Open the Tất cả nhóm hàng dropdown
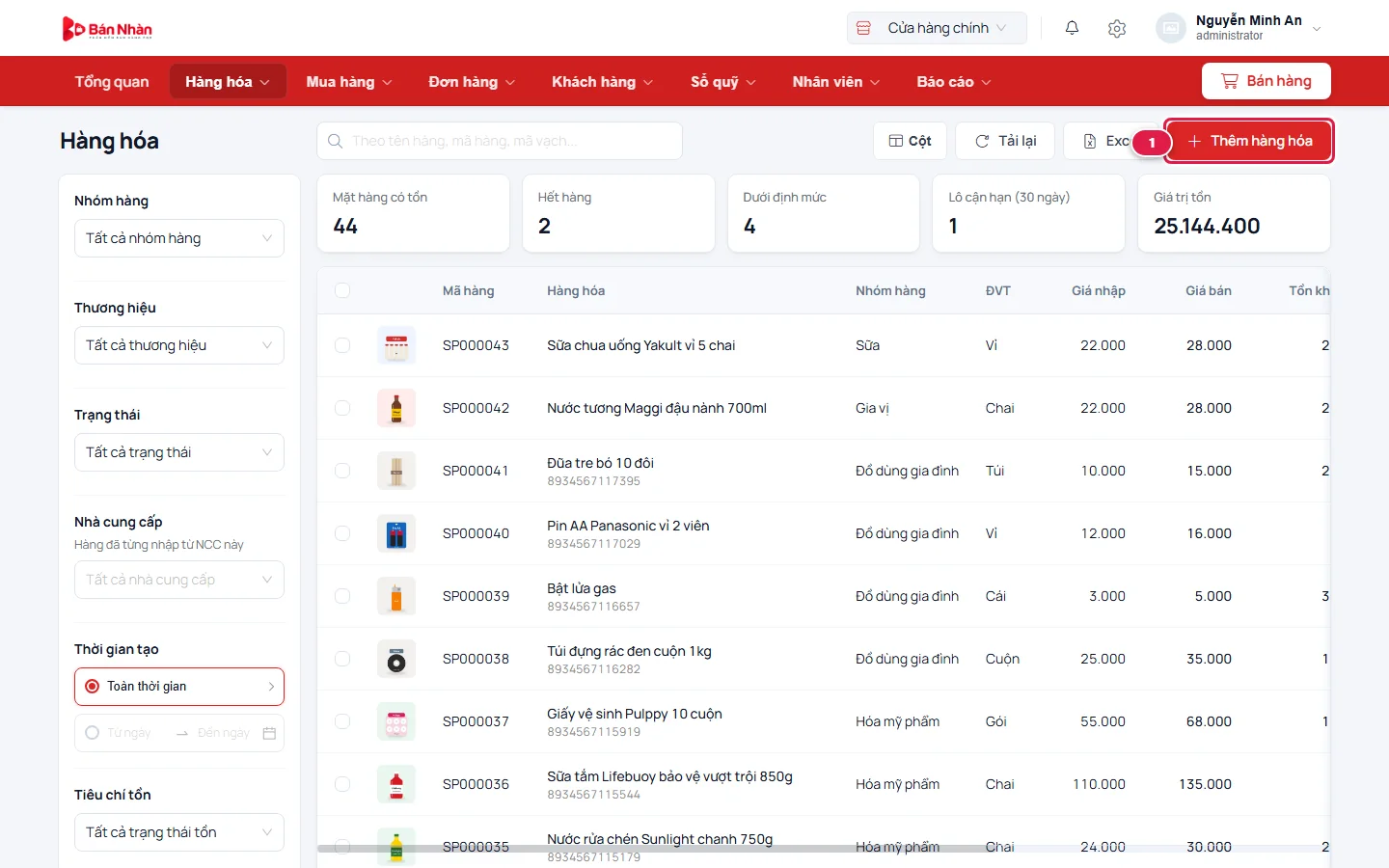 179,238
